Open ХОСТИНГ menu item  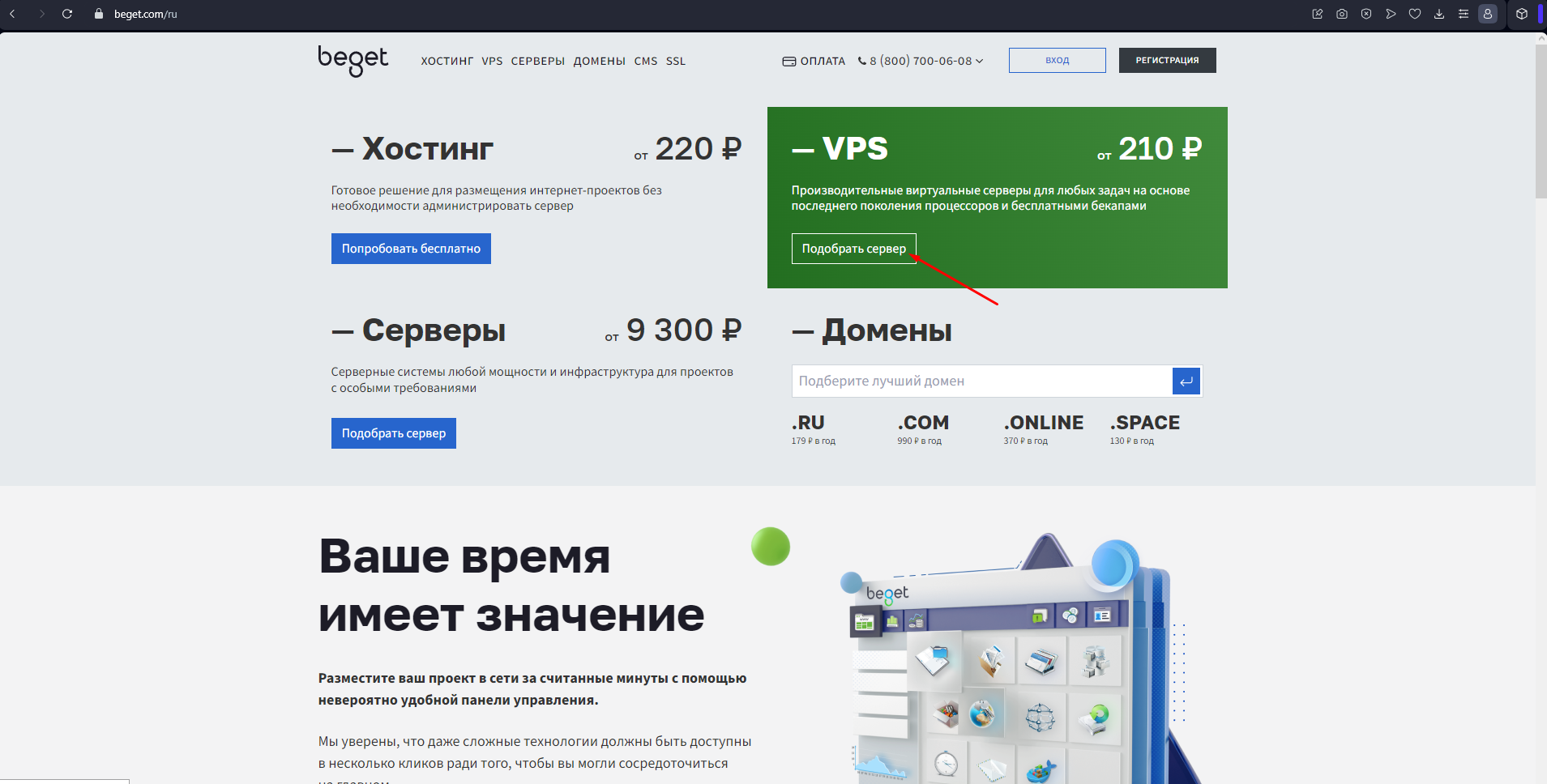pos(447,61)
